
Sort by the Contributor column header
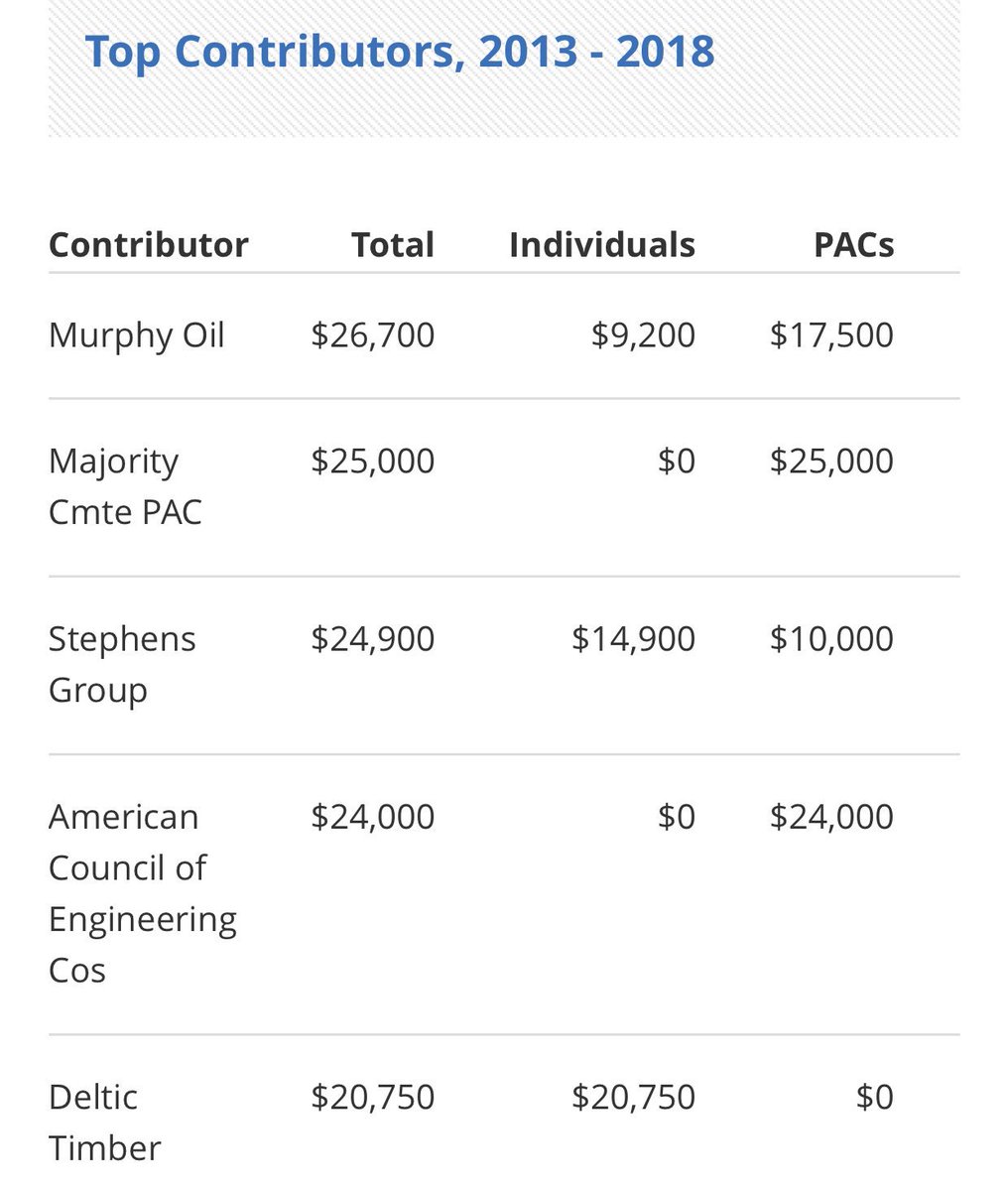click(x=149, y=245)
